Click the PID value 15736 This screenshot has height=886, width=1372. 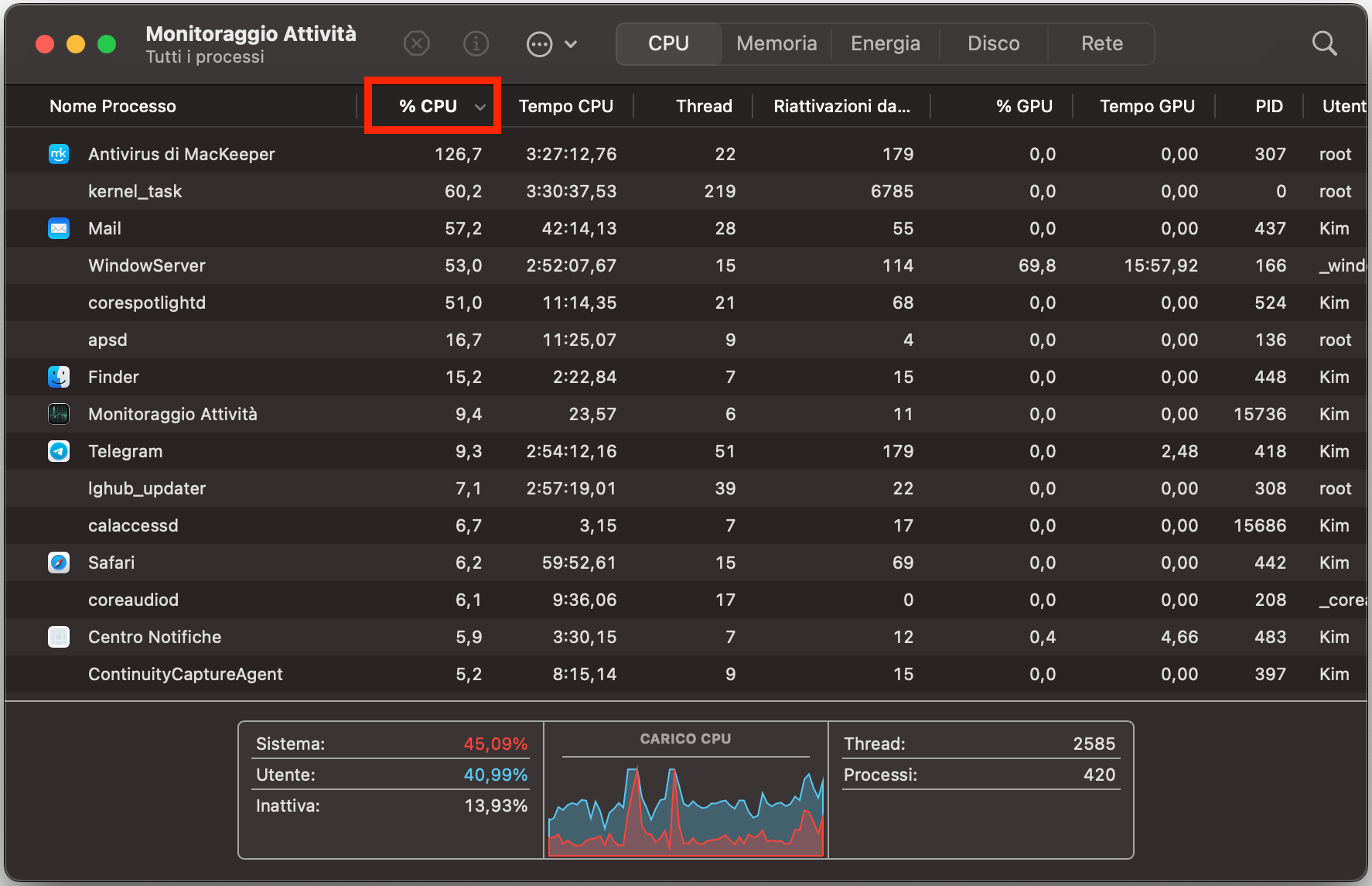[1260, 414]
